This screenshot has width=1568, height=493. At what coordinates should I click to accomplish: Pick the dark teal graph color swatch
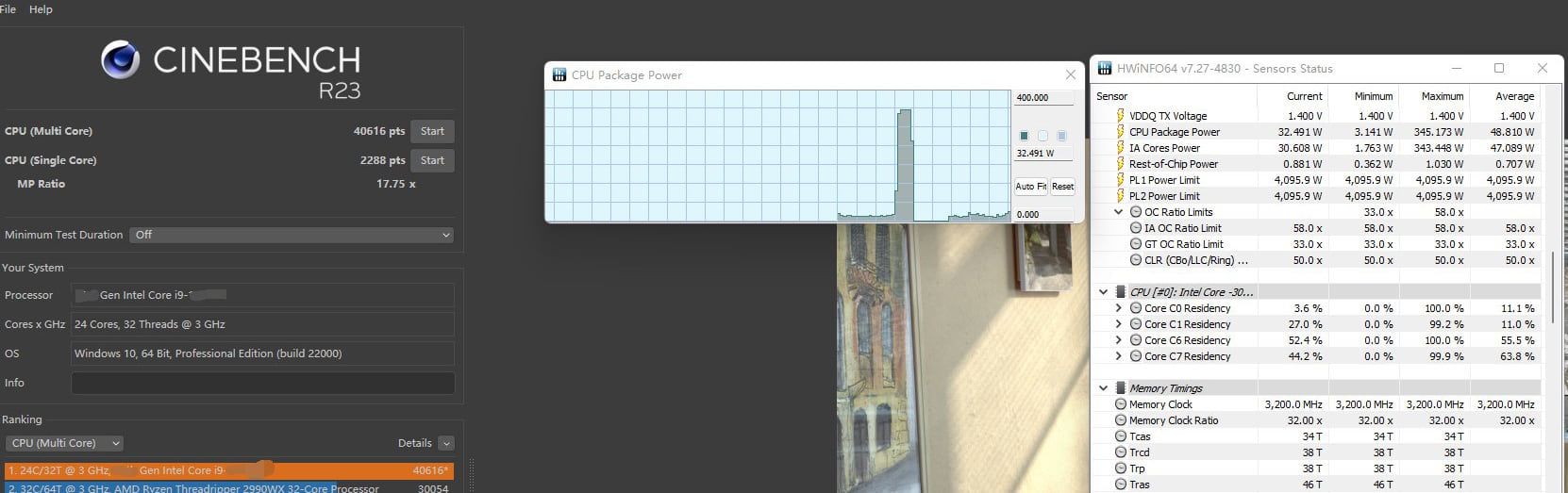(1024, 136)
